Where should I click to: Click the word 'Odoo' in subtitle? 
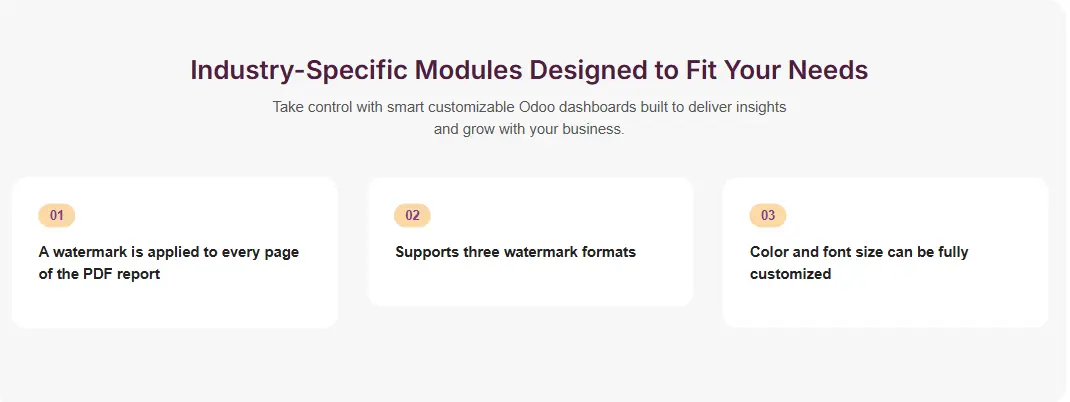click(536, 106)
